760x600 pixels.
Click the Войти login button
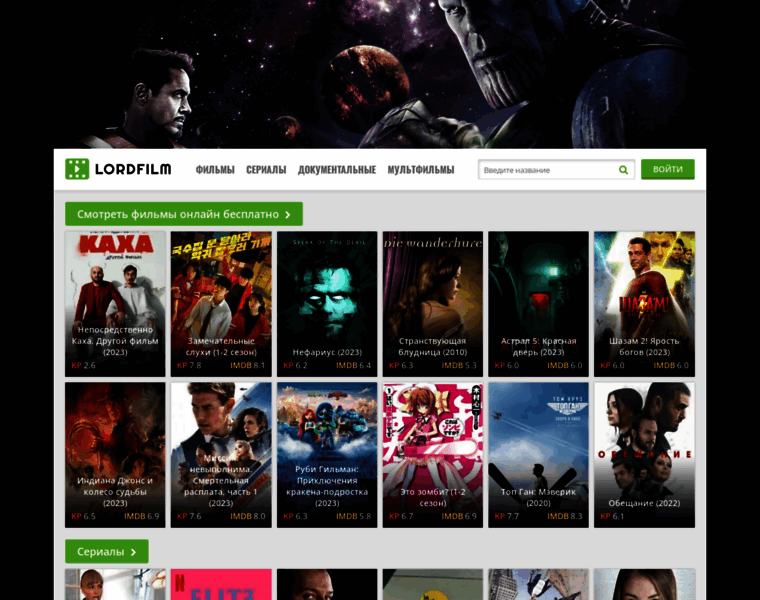pyautogui.click(x=667, y=169)
